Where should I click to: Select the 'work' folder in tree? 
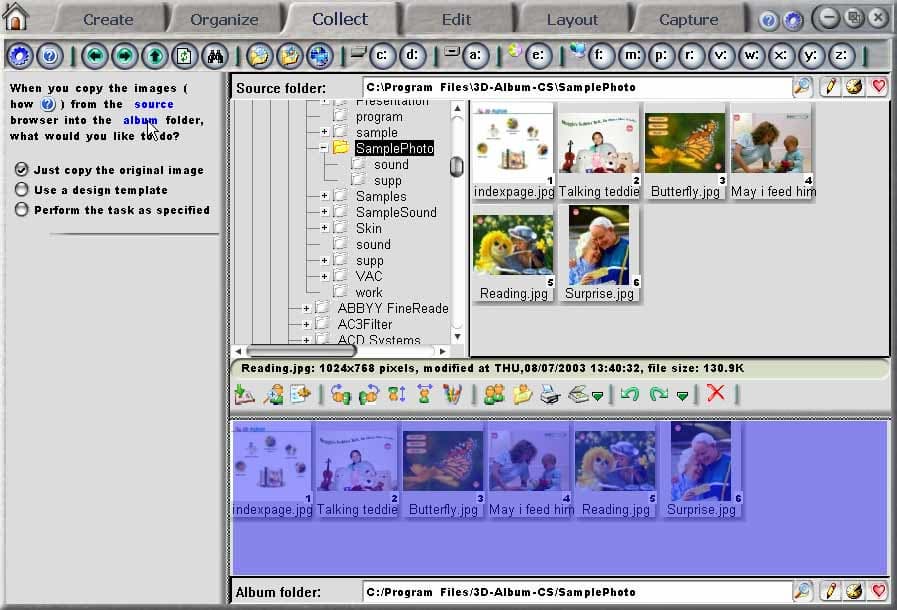coord(369,292)
